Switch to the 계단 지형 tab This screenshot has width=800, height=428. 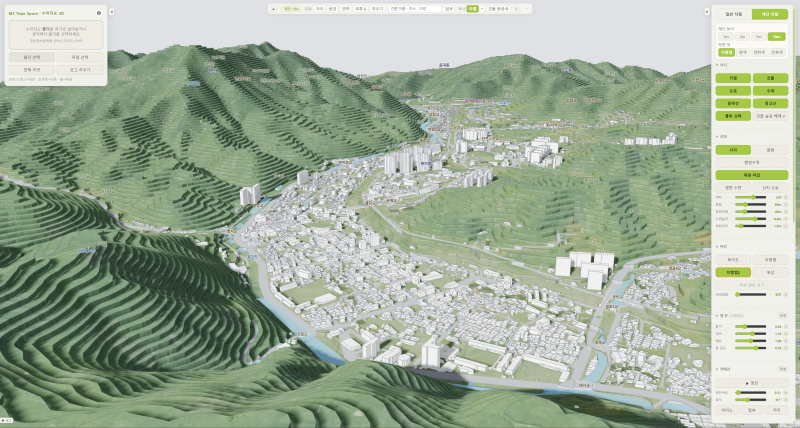pos(770,14)
